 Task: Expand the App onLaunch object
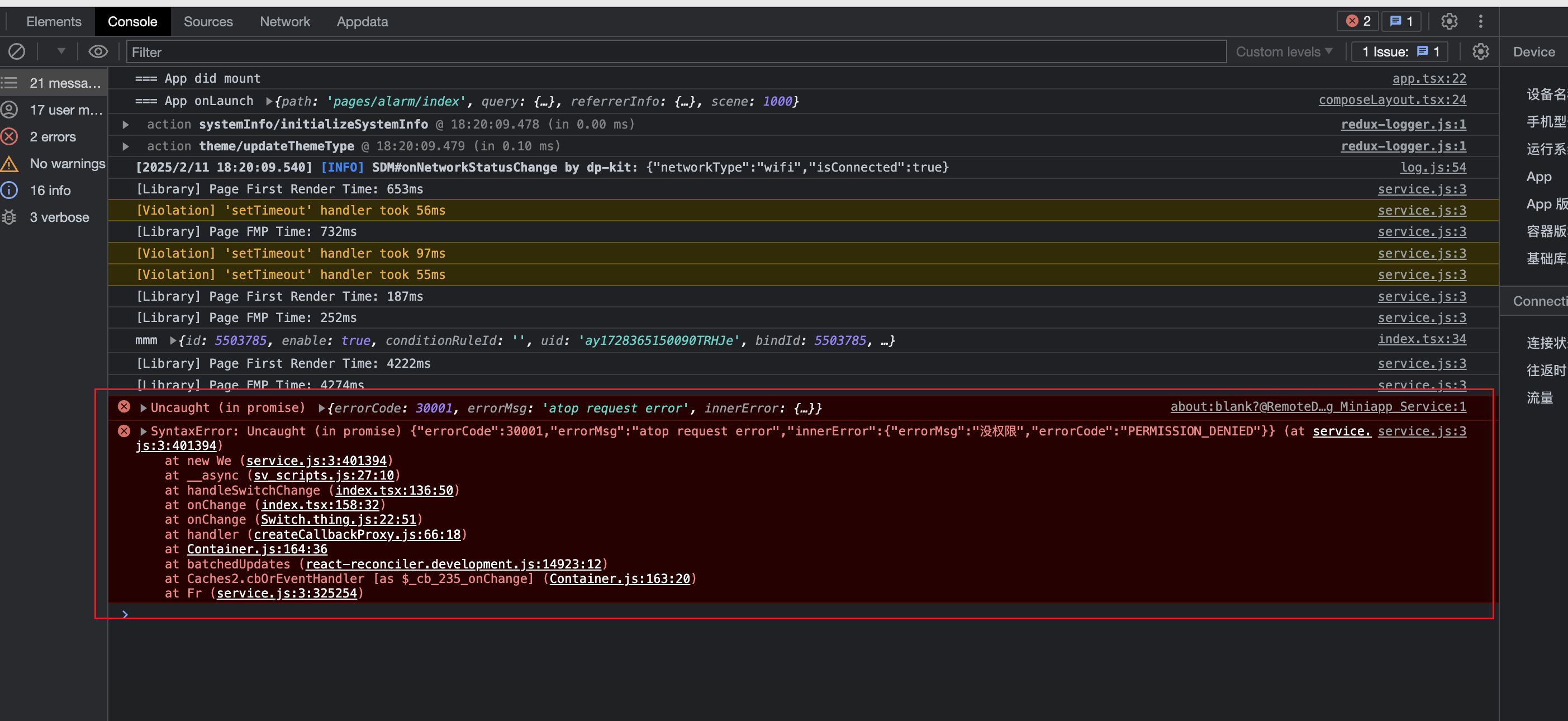tap(269, 101)
